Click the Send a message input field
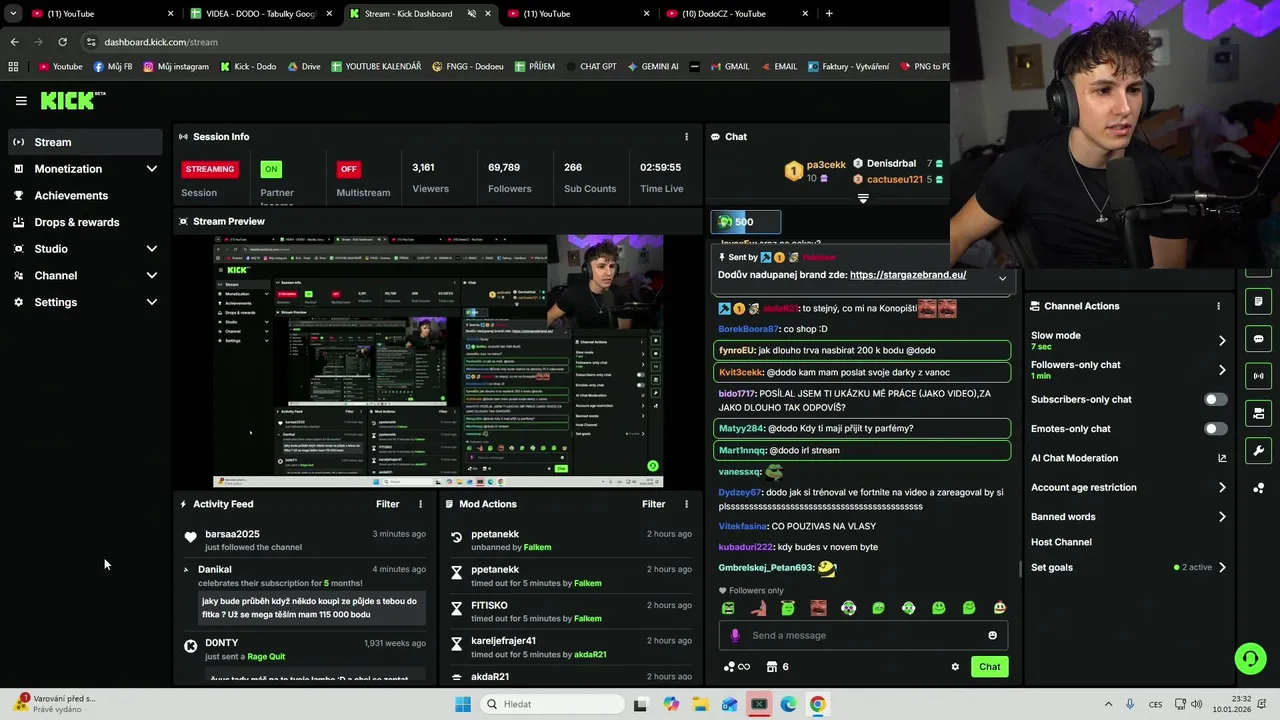This screenshot has width=1280, height=720. [x=863, y=635]
